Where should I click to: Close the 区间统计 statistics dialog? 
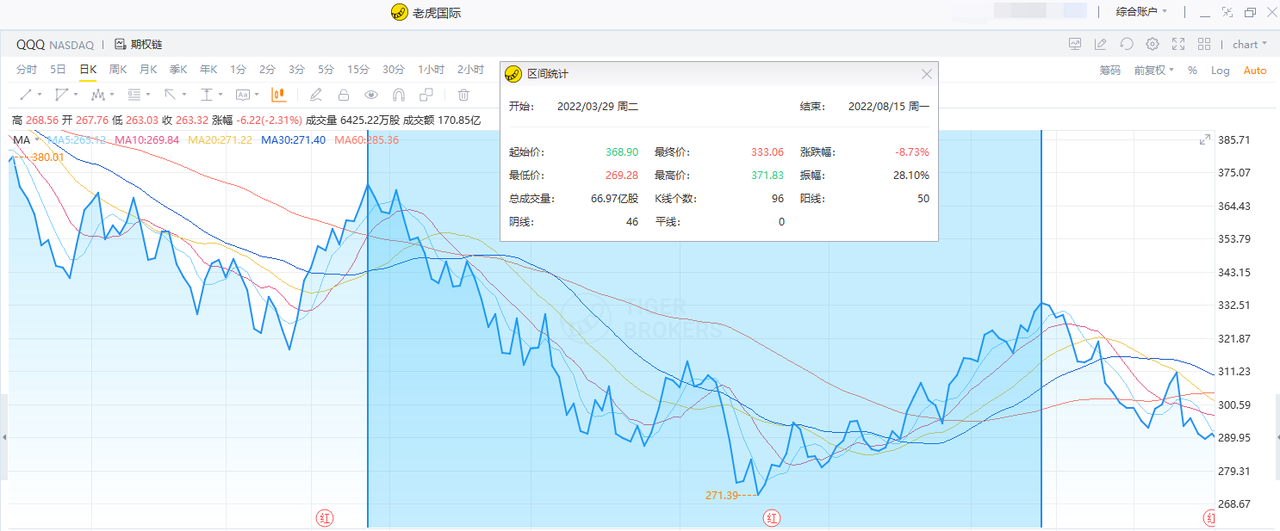(926, 74)
